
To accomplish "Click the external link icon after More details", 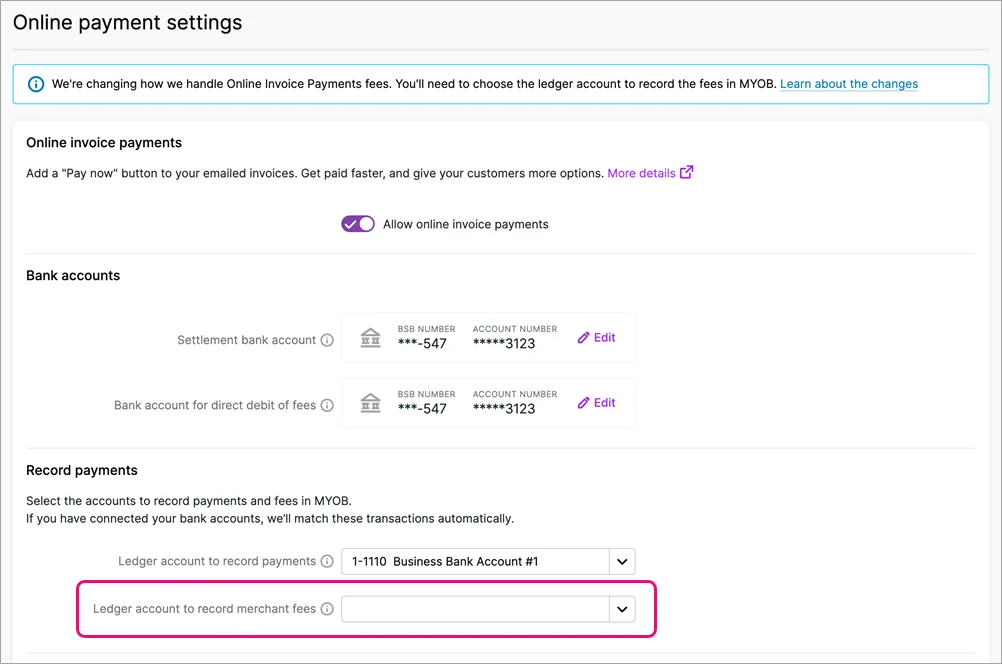I will [686, 172].
